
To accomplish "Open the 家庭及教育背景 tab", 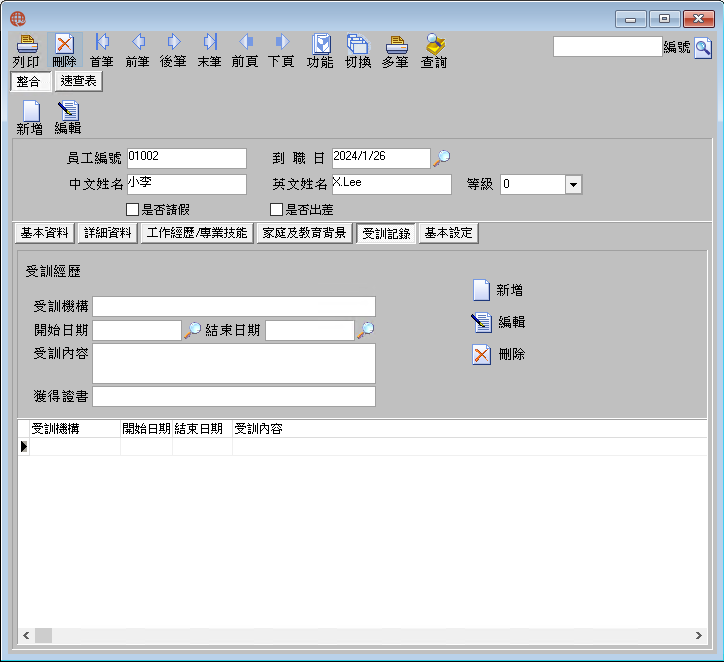I will (304, 233).
